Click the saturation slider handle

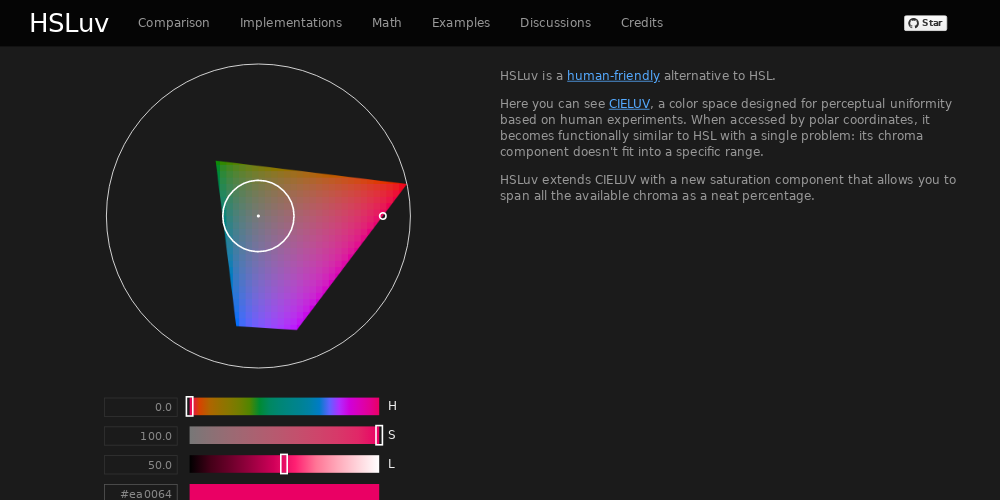tap(379, 436)
